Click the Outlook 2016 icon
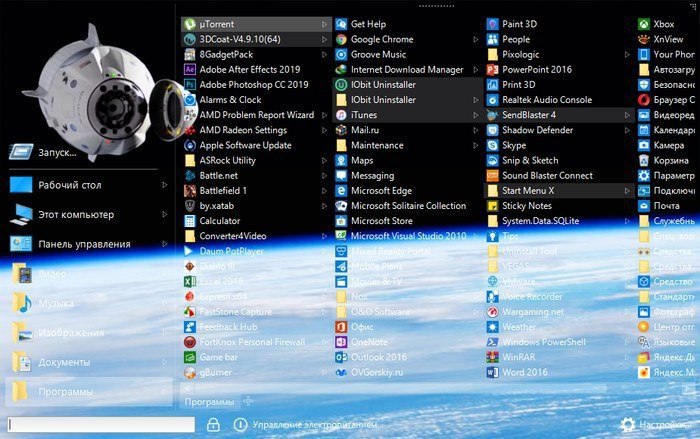The width and height of the screenshot is (700, 439). point(341,357)
